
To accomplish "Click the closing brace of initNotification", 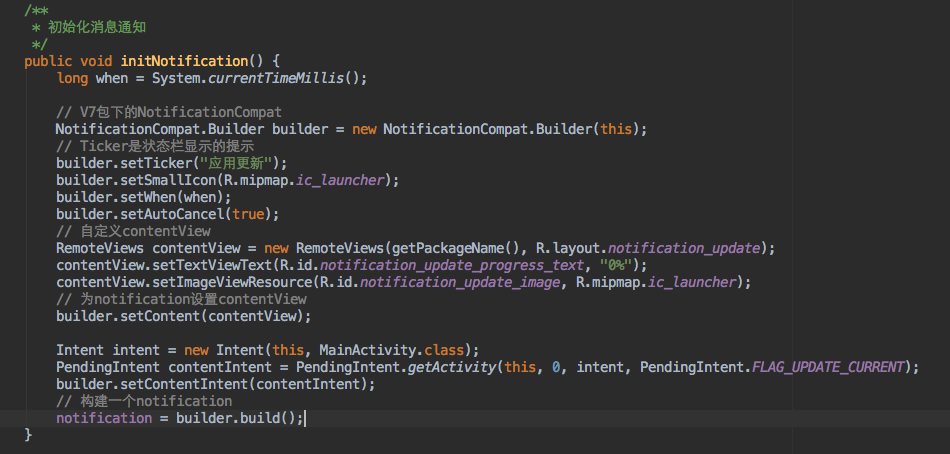I will (28, 435).
